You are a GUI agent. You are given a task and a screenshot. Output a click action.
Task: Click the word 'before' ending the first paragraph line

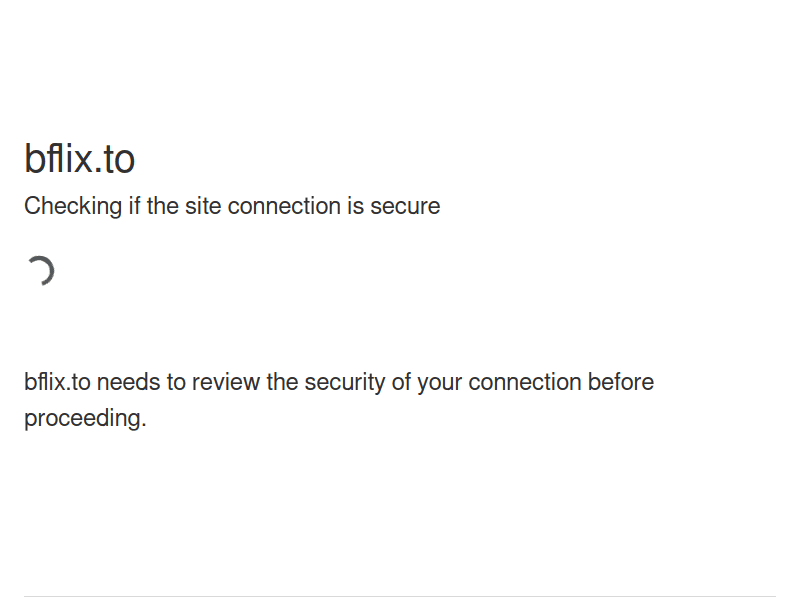[621, 382]
